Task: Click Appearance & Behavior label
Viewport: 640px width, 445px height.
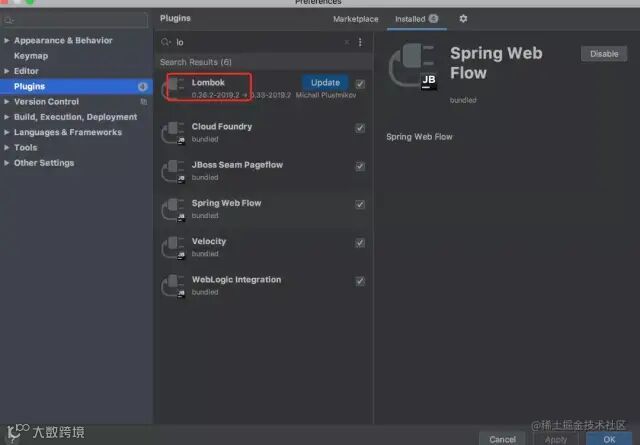Action: click(63, 40)
